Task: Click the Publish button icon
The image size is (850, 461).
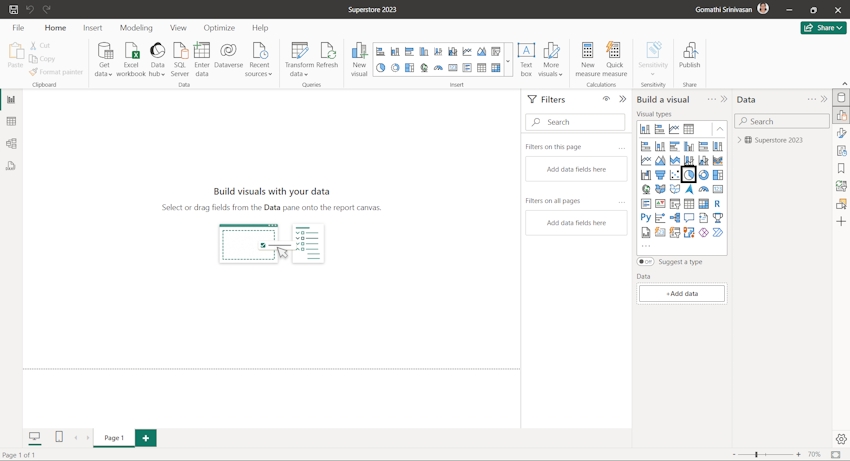Action: coord(690,52)
